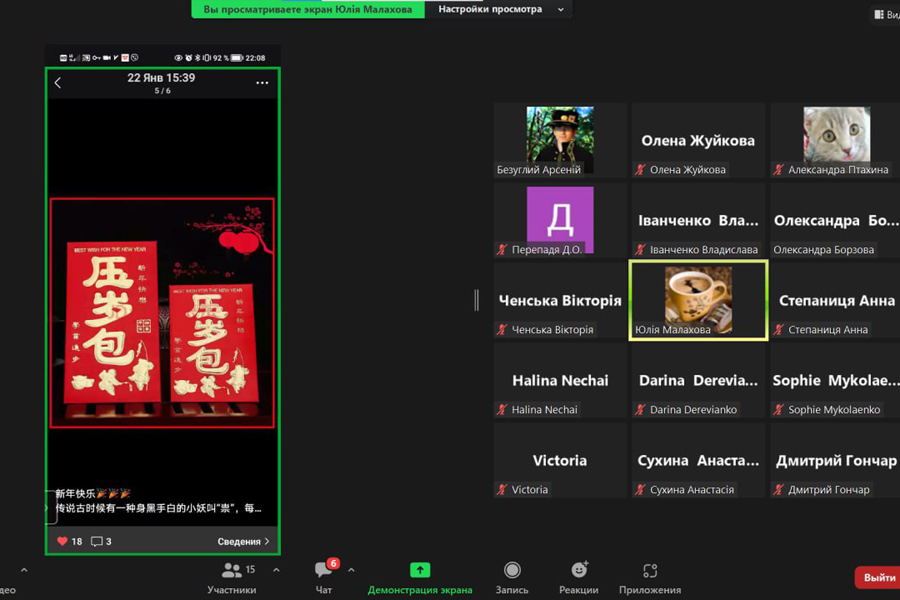This screenshot has width=900, height=600.
Task: Like the post via the heart icon
Action: (x=63, y=541)
